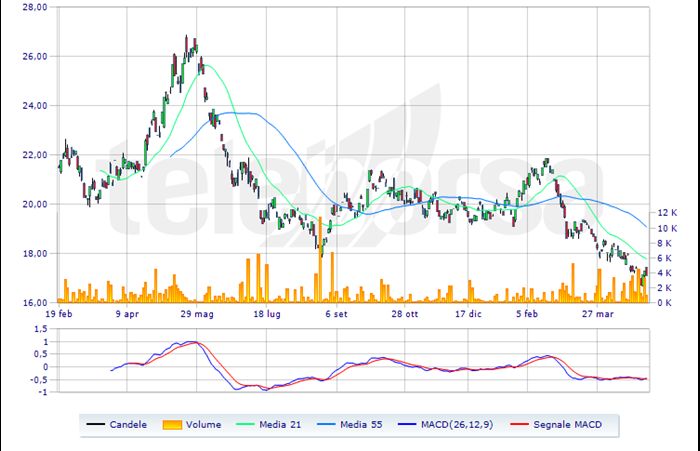The image size is (700, 451).
Task: Click the red Segnale MACD line marker
Action: click(520, 424)
